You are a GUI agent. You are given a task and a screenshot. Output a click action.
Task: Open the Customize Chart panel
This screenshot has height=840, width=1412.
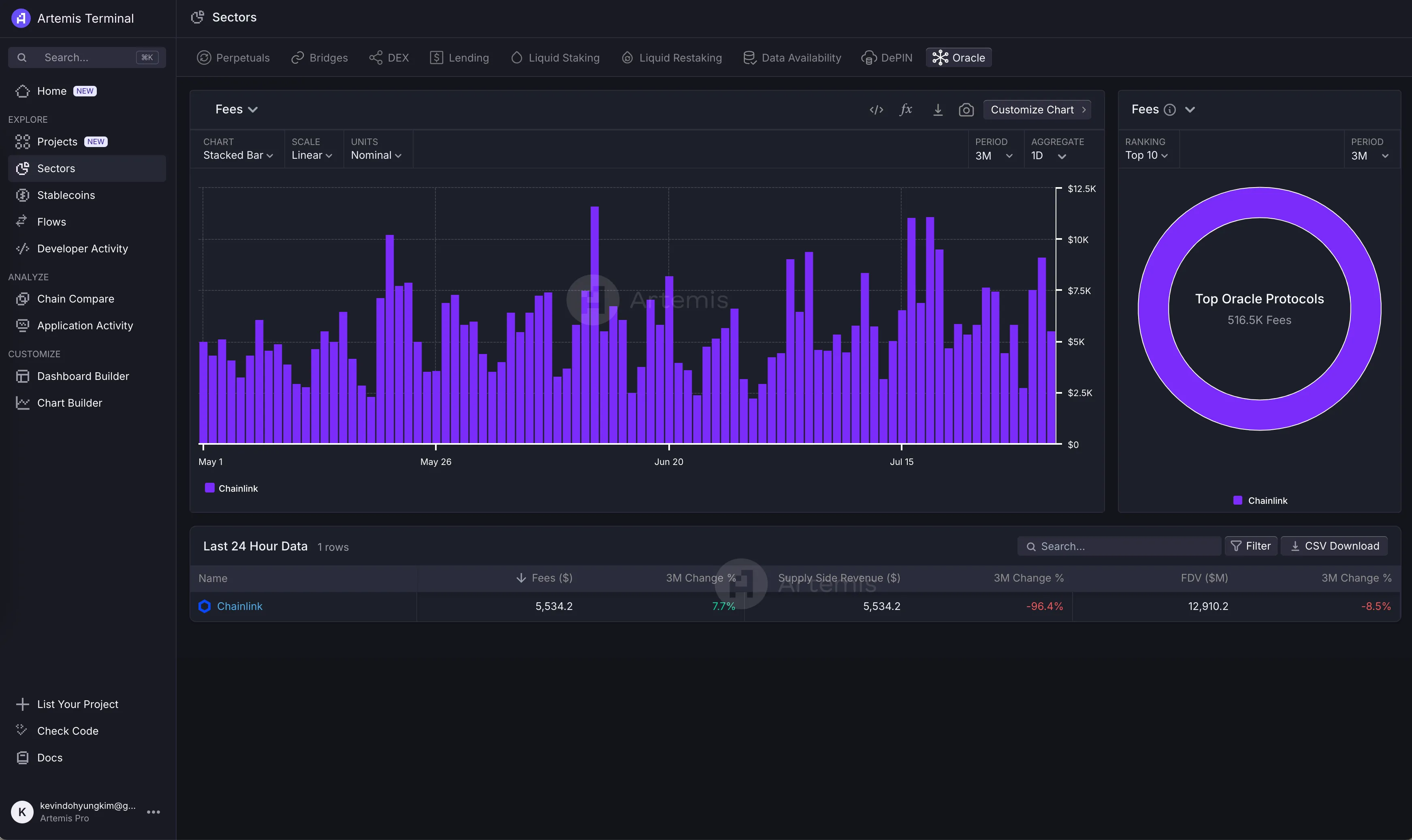1037,110
